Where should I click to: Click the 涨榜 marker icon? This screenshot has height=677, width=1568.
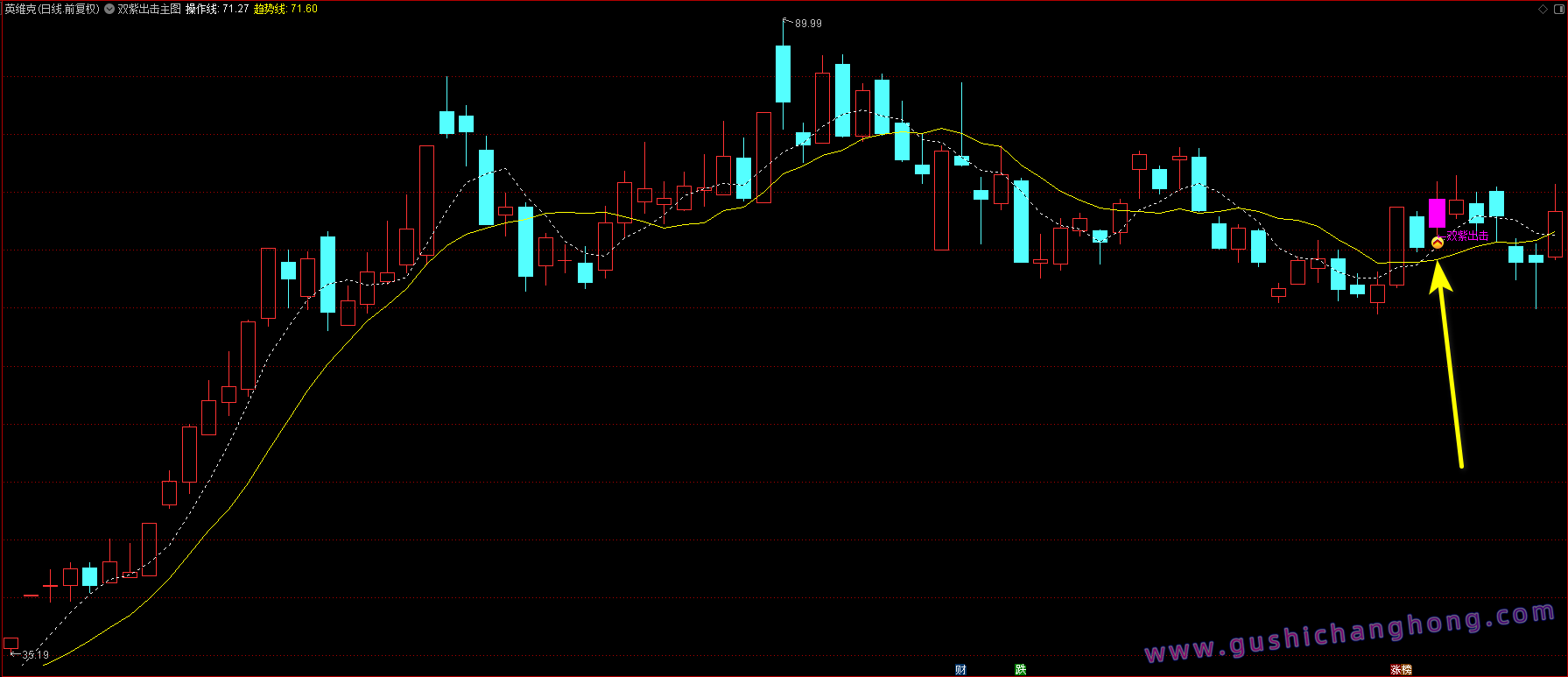pos(1401,670)
